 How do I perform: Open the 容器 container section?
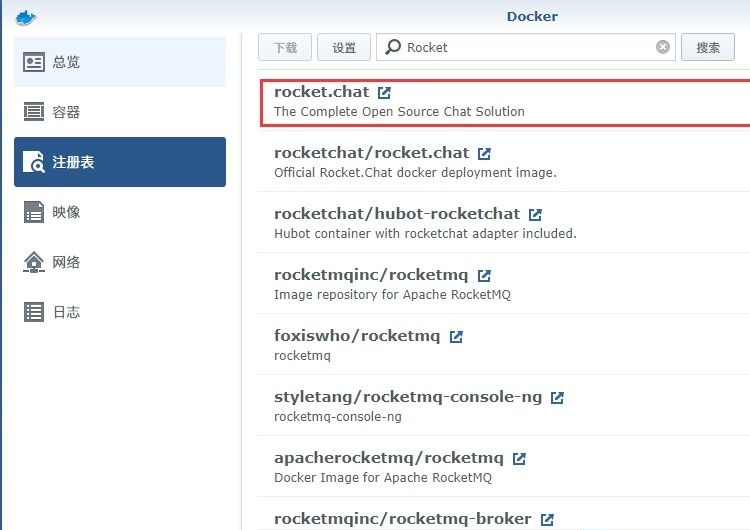[x=120, y=112]
